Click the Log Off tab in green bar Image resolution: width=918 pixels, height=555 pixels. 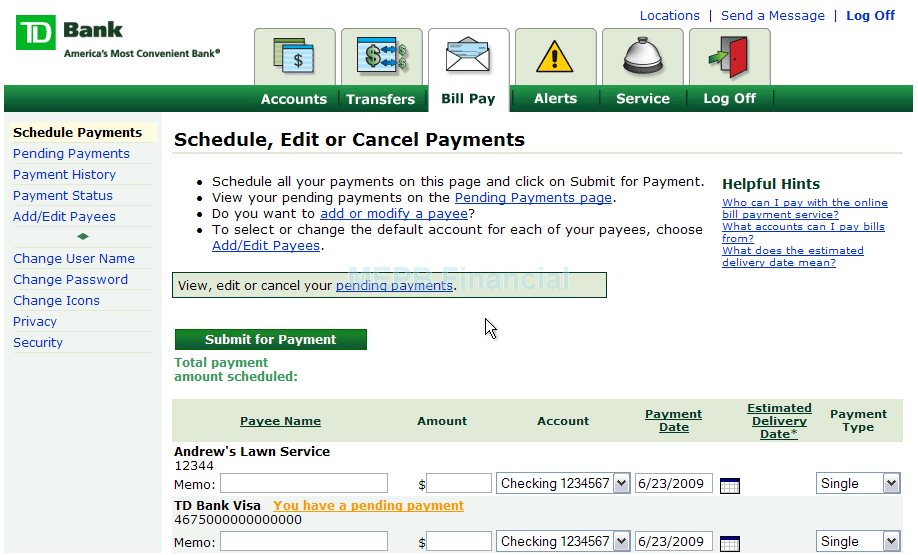click(x=729, y=98)
